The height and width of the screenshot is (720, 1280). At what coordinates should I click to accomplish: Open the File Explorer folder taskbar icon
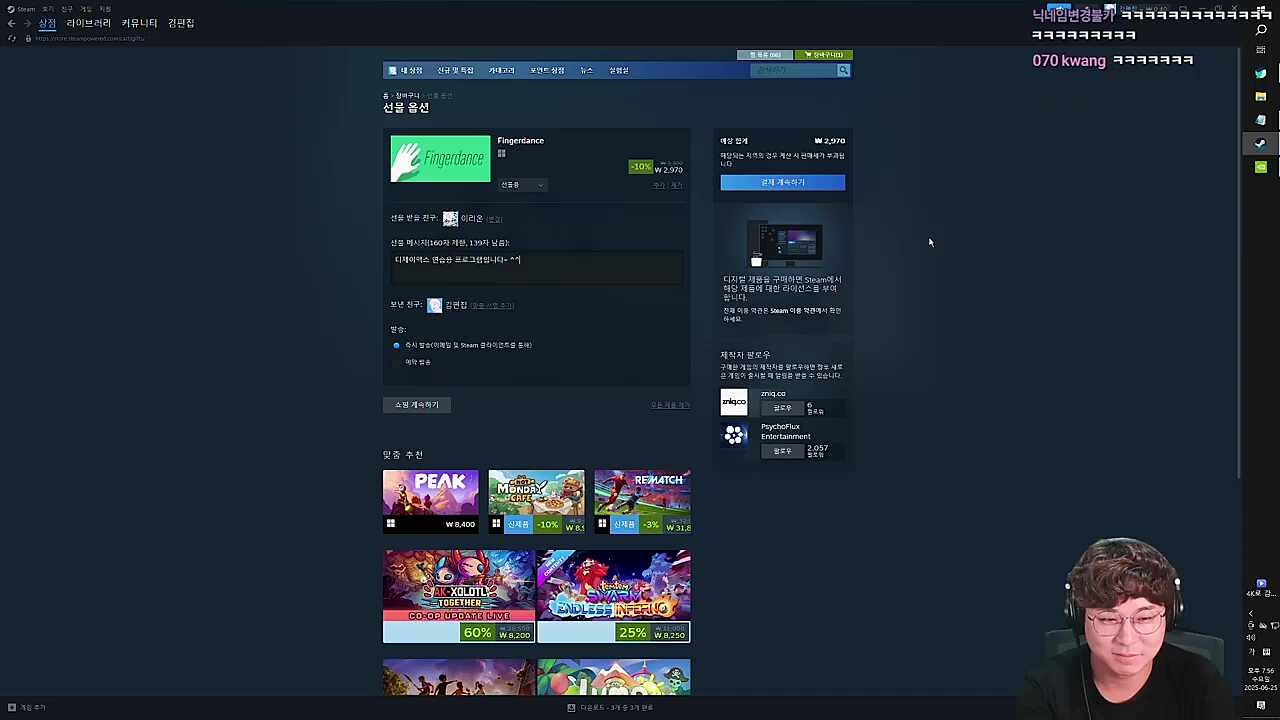(1261, 97)
